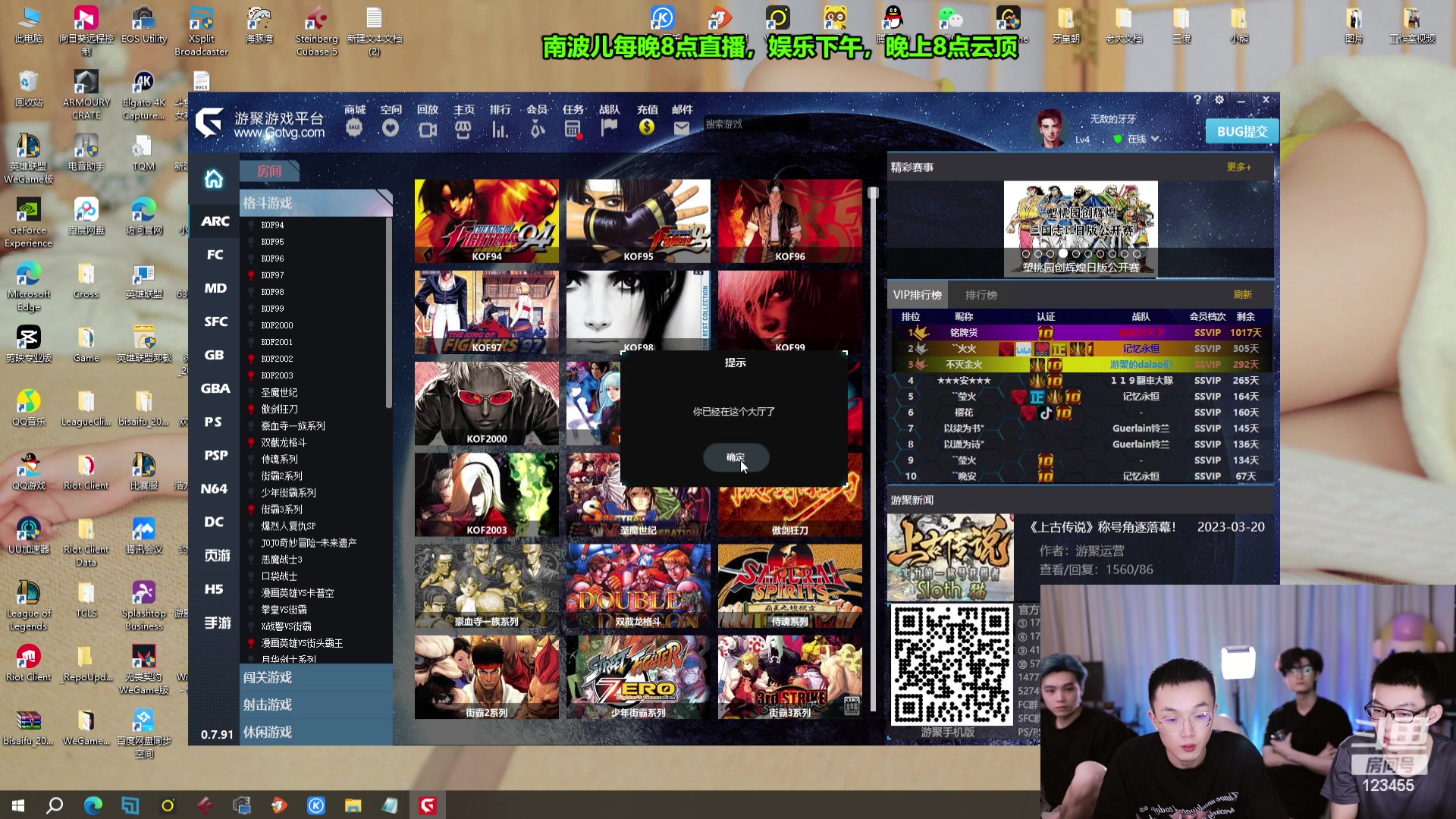The height and width of the screenshot is (819, 1456).
Task: Switch to the 排行榜 tab
Action: 981,295
